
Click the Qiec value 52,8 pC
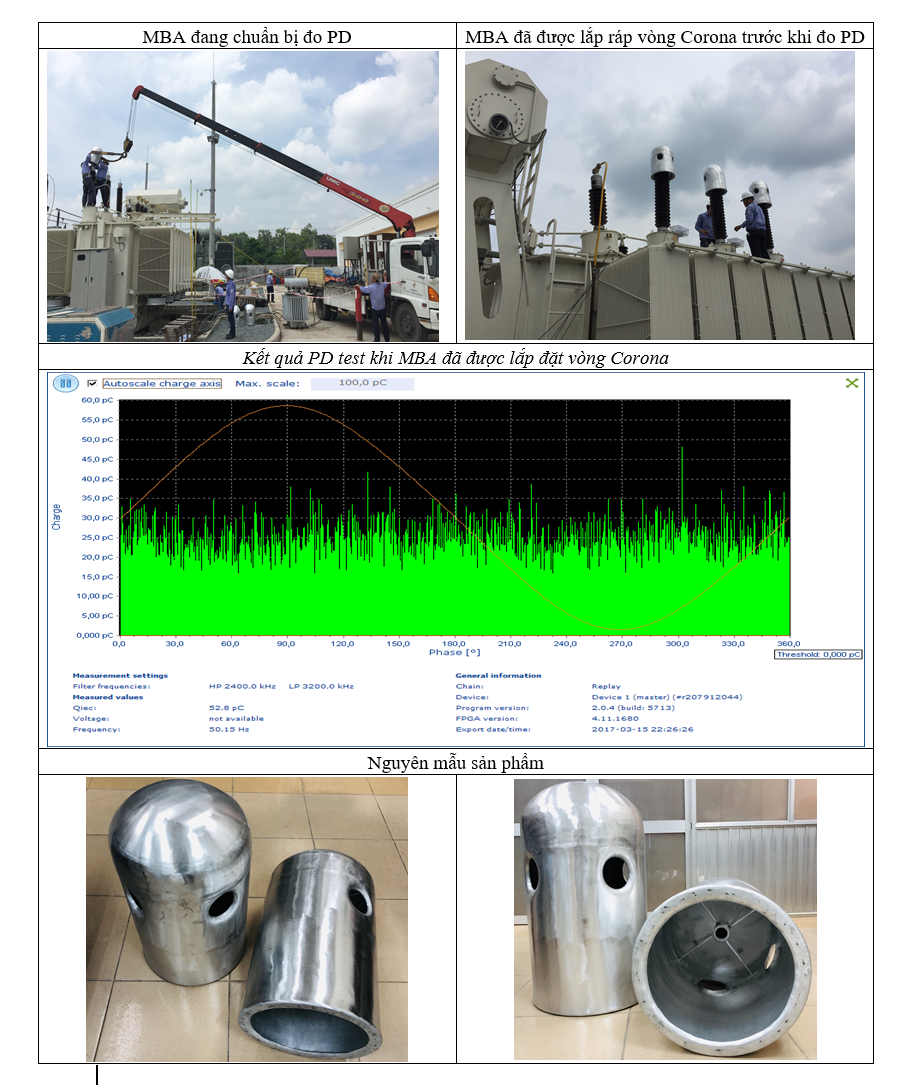tap(226, 708)
